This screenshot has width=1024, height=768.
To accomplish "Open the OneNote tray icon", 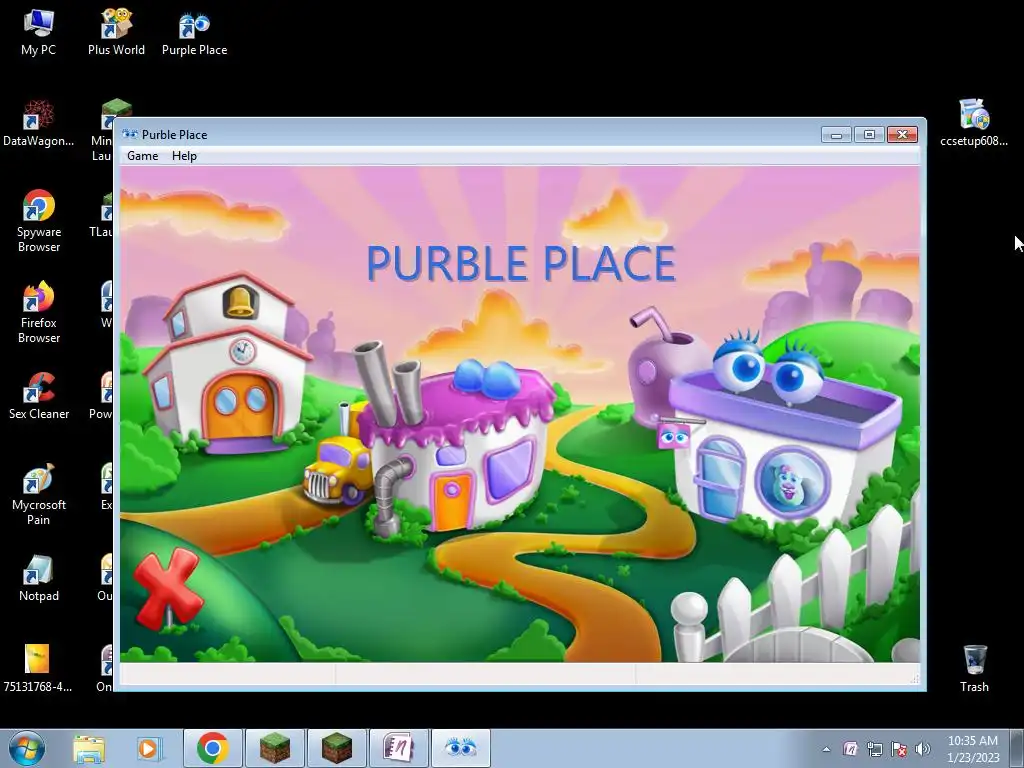I will click(850, 749).
